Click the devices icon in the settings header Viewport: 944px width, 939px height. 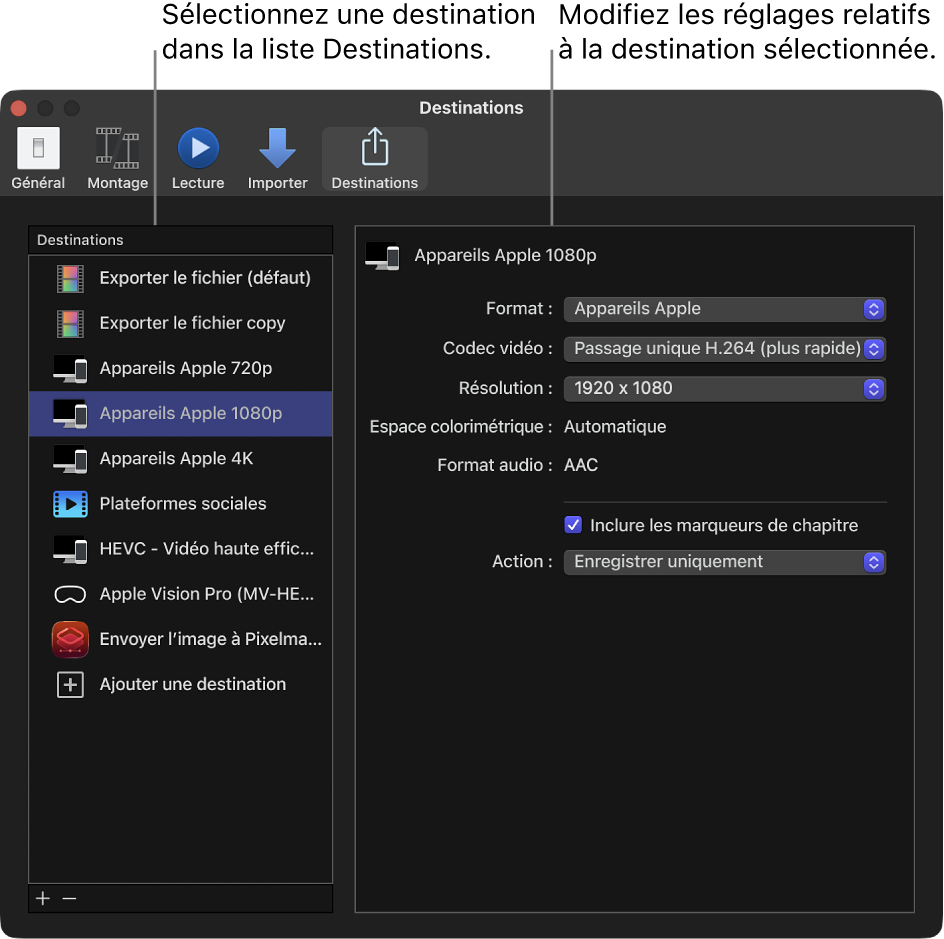click(x=382, y=256)
